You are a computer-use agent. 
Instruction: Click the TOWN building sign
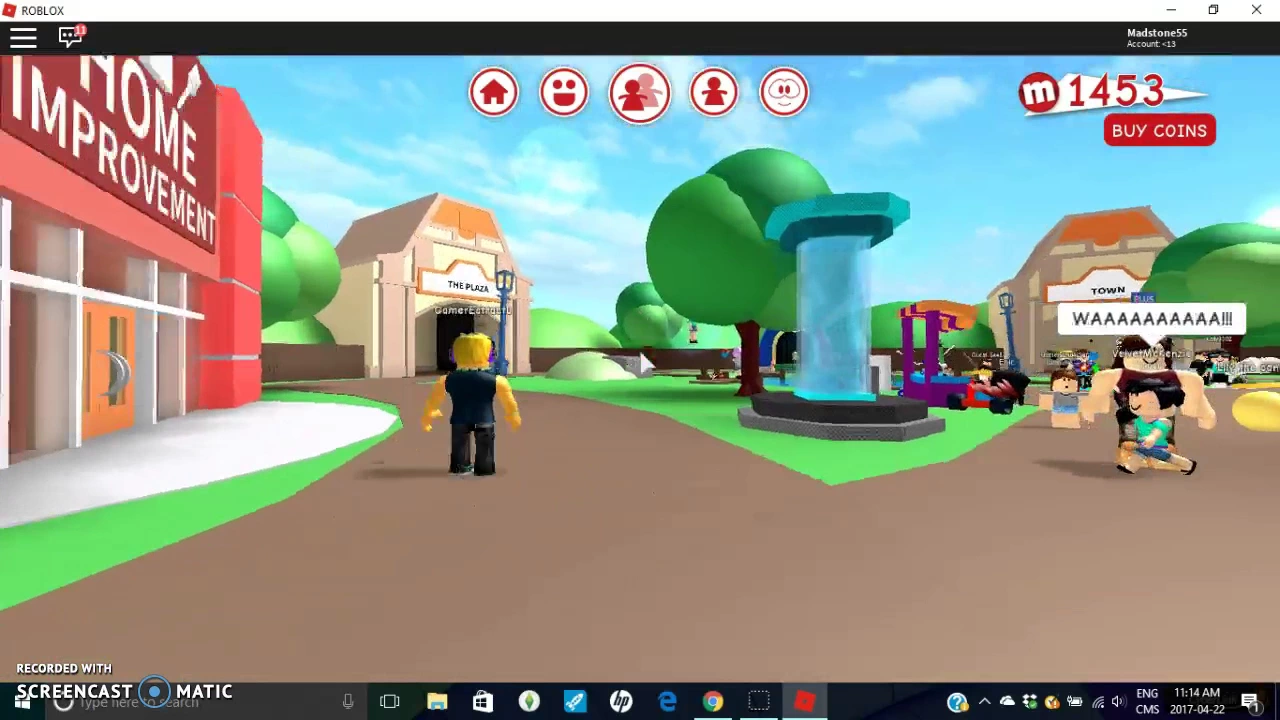(x=1107, y=290)
